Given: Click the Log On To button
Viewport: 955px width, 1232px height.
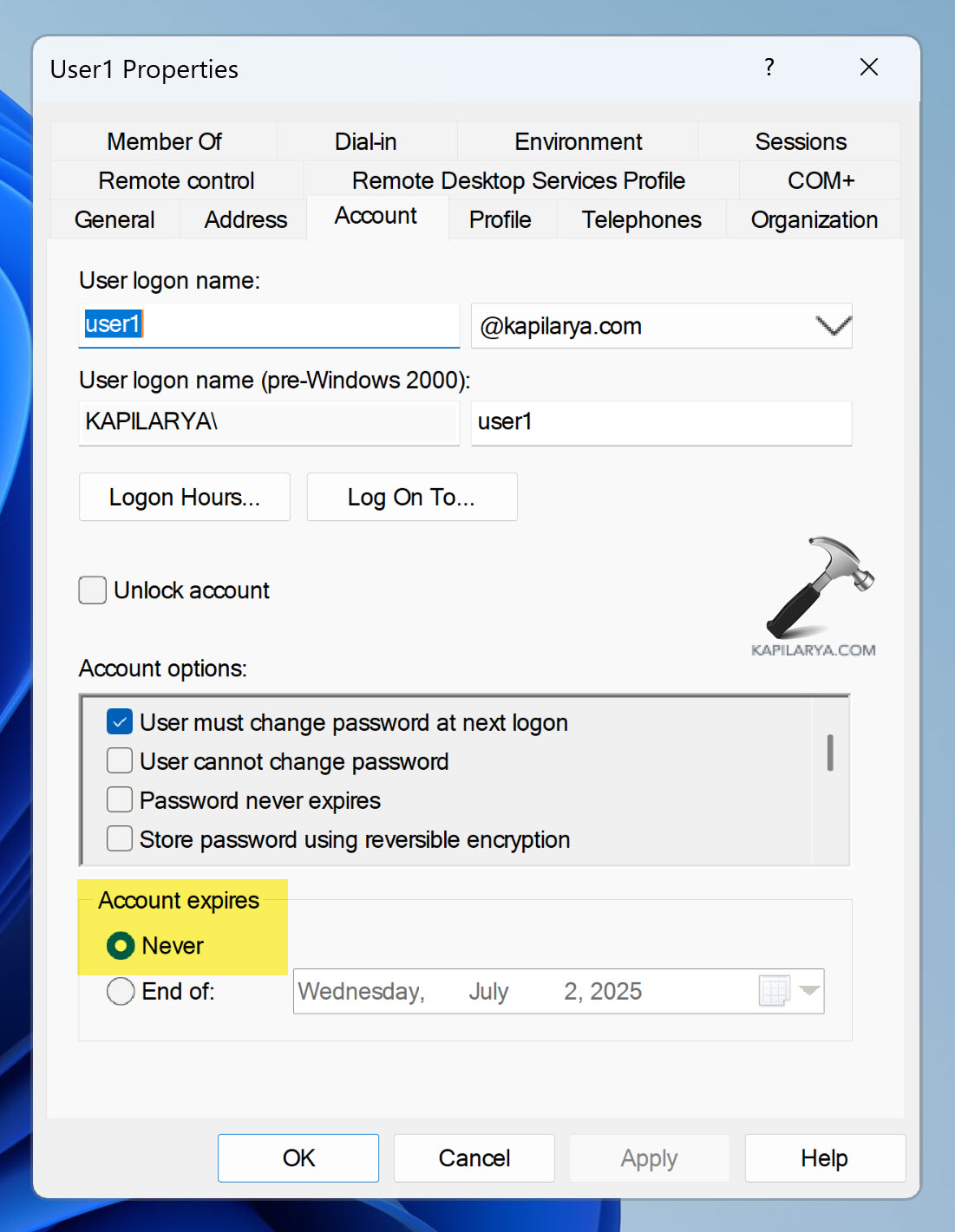Looking at the screenshot, I should [x=412, y=497].
